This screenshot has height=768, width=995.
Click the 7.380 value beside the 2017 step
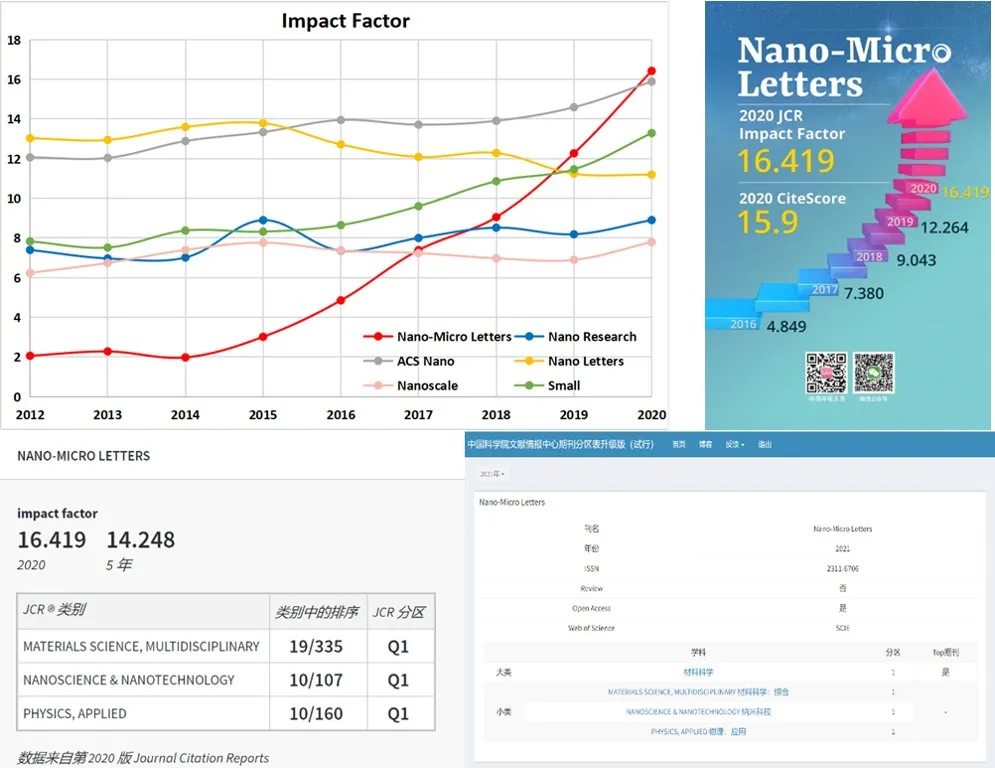click(864, 293)
